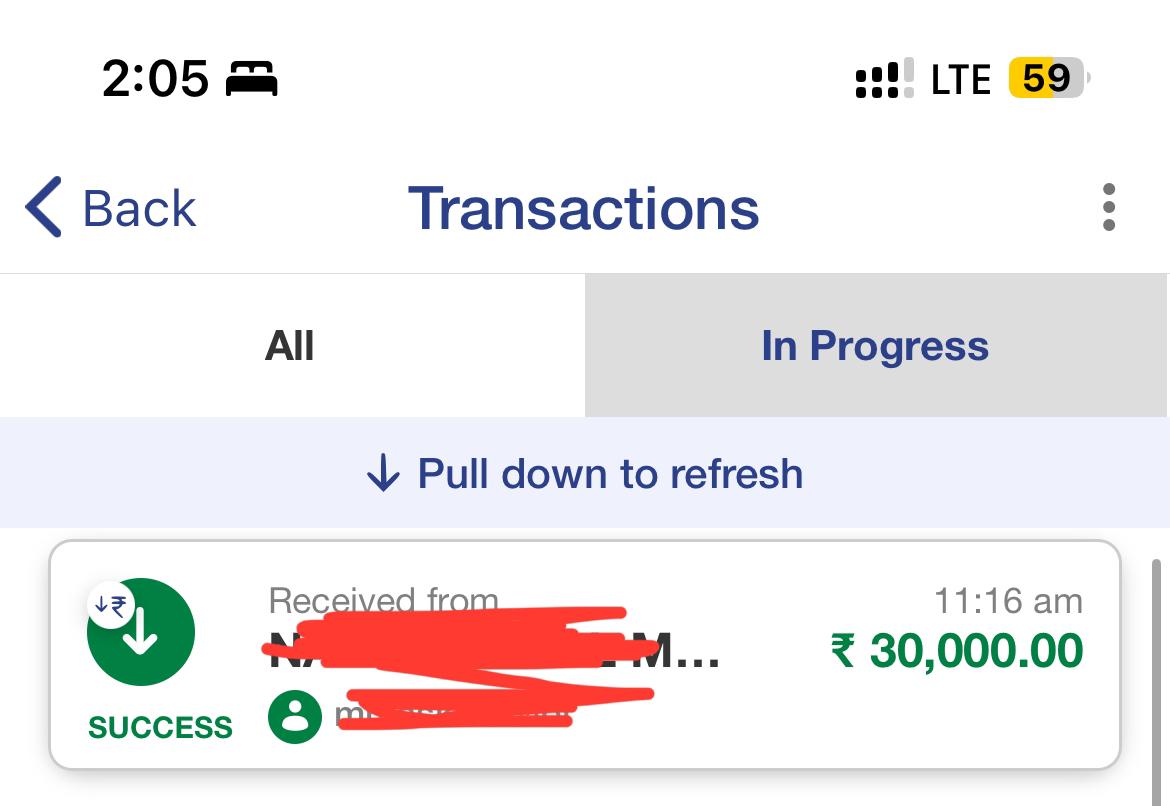Screen dimensions: 1170x806
Task: Tap the Back chevron arrow
Action: click(43, 207)
